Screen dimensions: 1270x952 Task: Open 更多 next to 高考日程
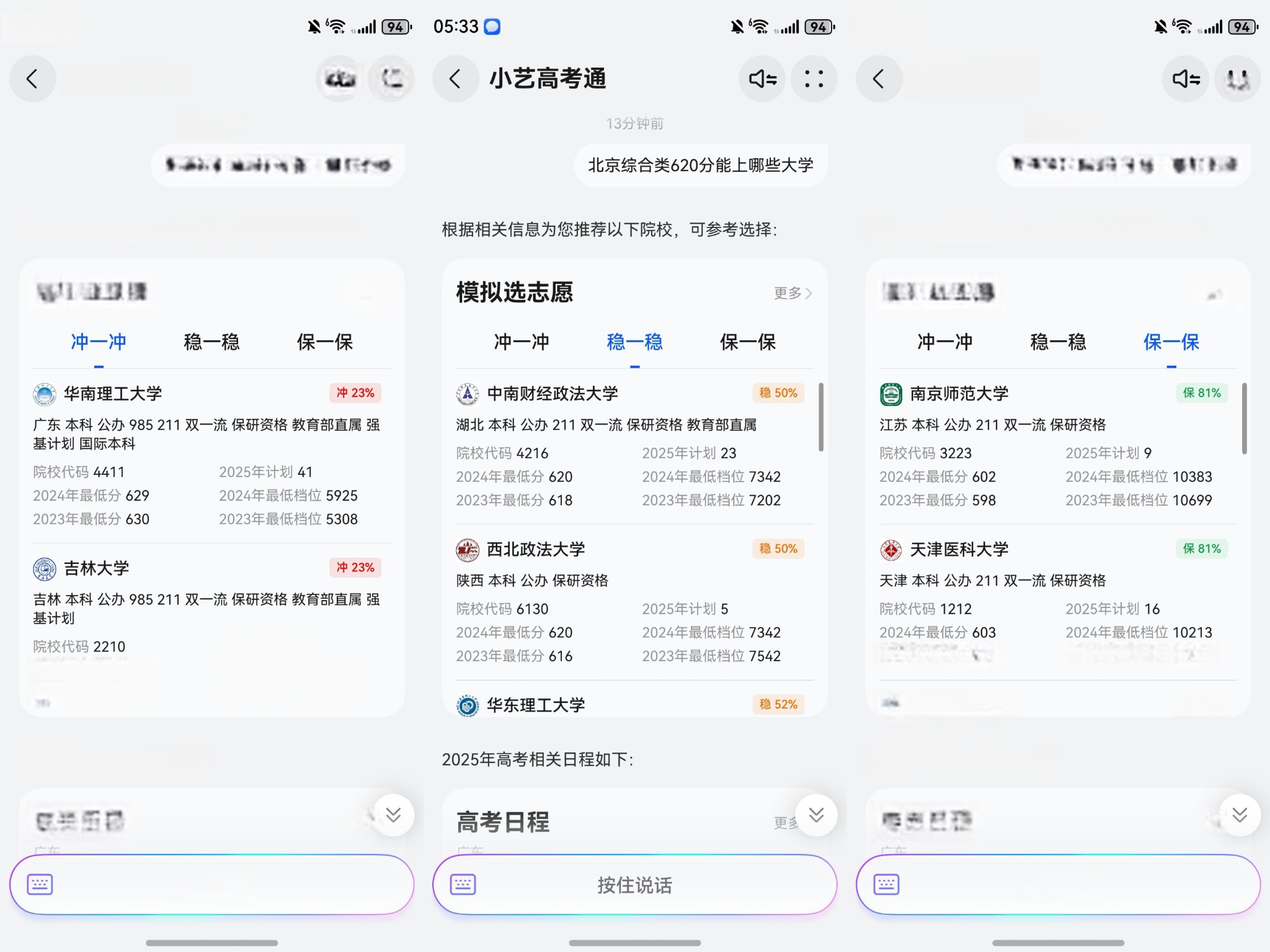786,823
